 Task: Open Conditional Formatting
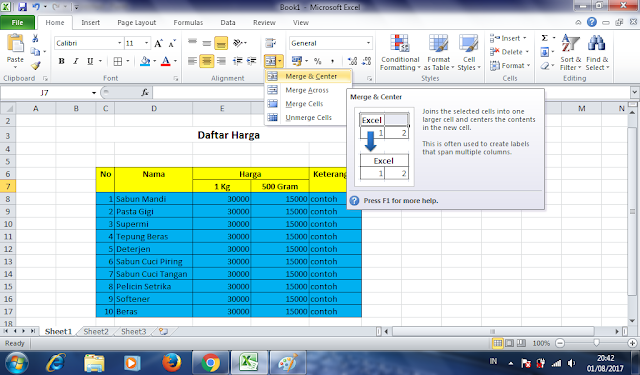[x=400, y=53]
